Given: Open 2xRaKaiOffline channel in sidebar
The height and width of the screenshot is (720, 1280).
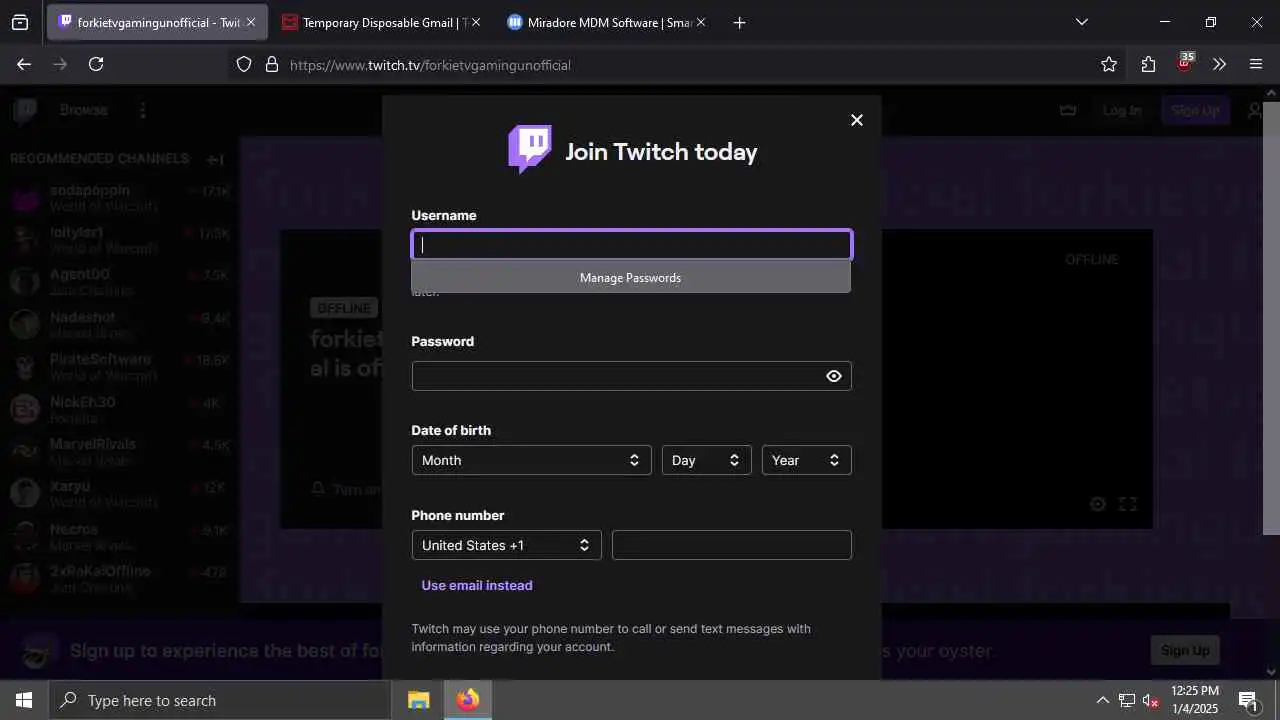Looking at the screenshot, I should pos(120,578).
